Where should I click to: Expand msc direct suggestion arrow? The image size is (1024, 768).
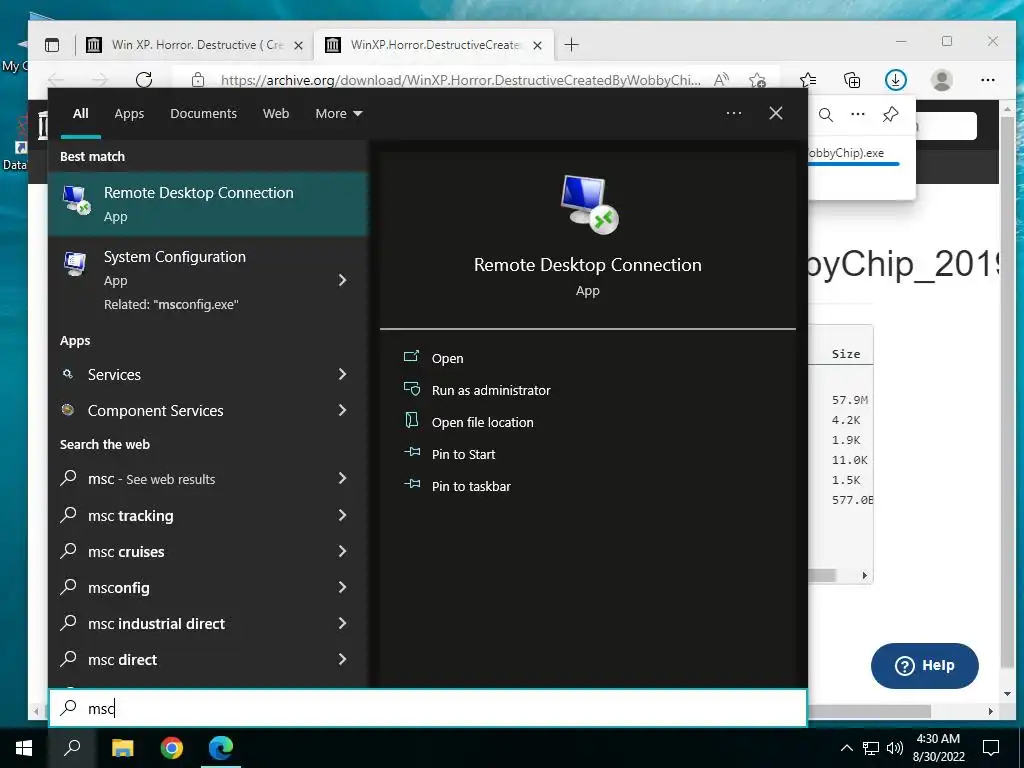click(x=342, y=659)
